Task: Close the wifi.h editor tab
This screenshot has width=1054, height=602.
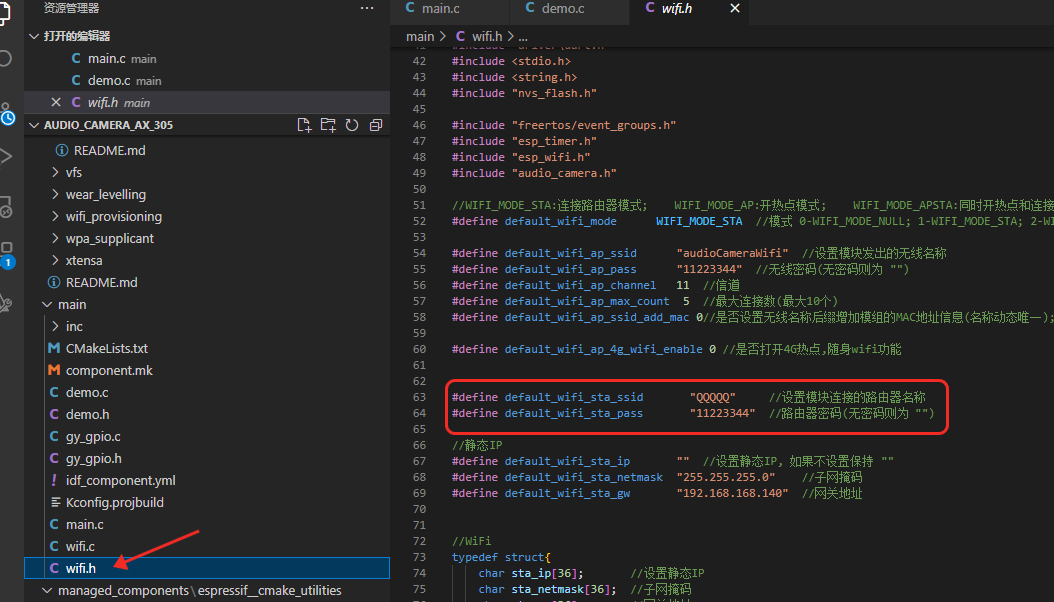Action: click(x=735, y=8)
